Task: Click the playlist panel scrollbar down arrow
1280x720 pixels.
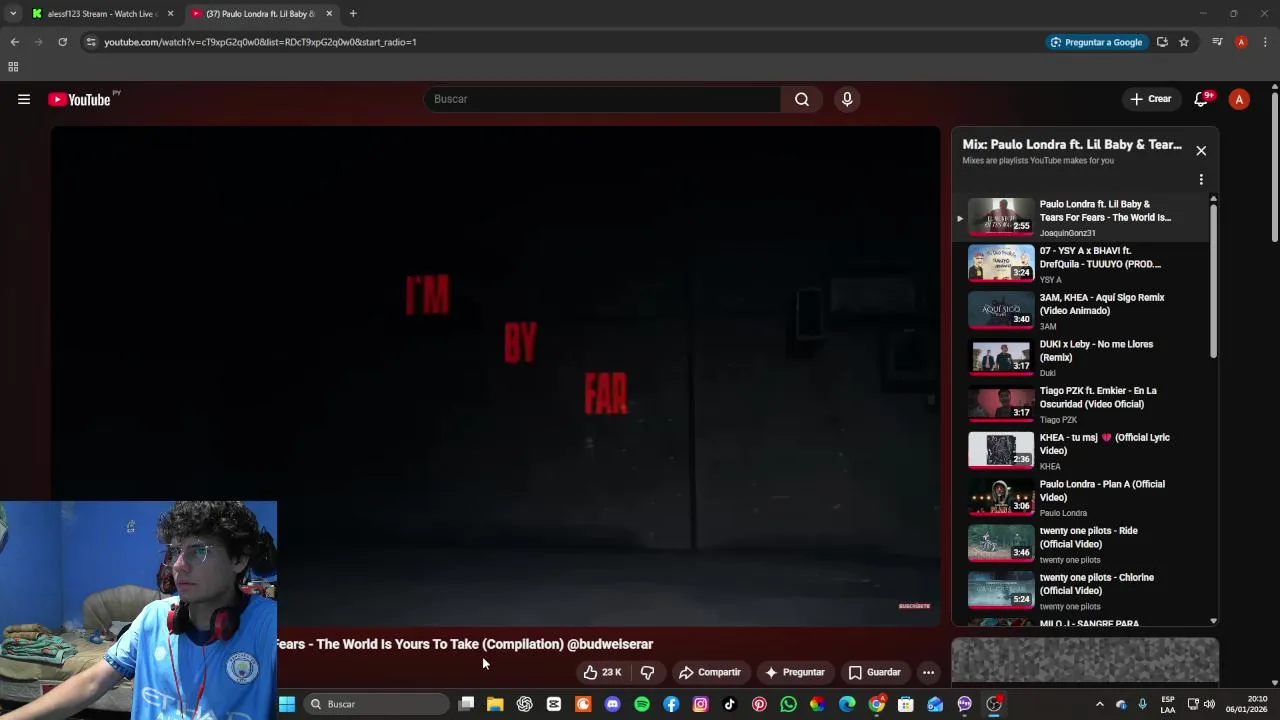Action: coord(1214,620)
